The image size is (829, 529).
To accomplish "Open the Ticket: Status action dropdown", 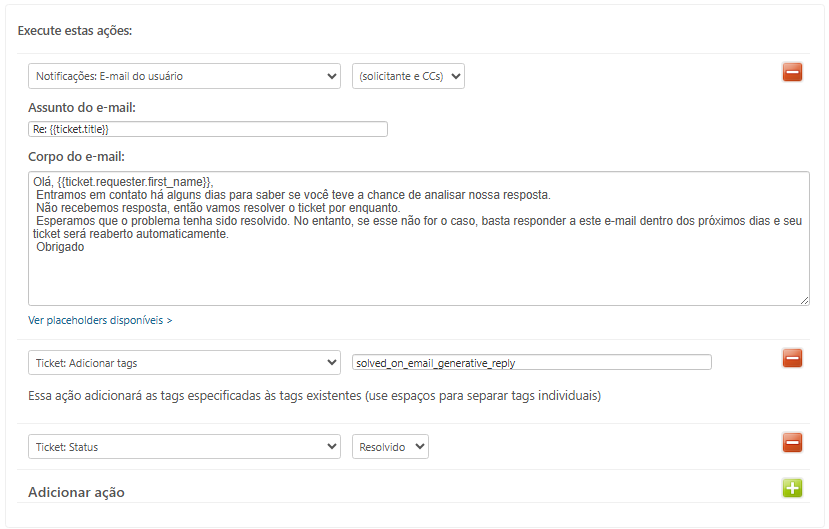I will 184,447.
